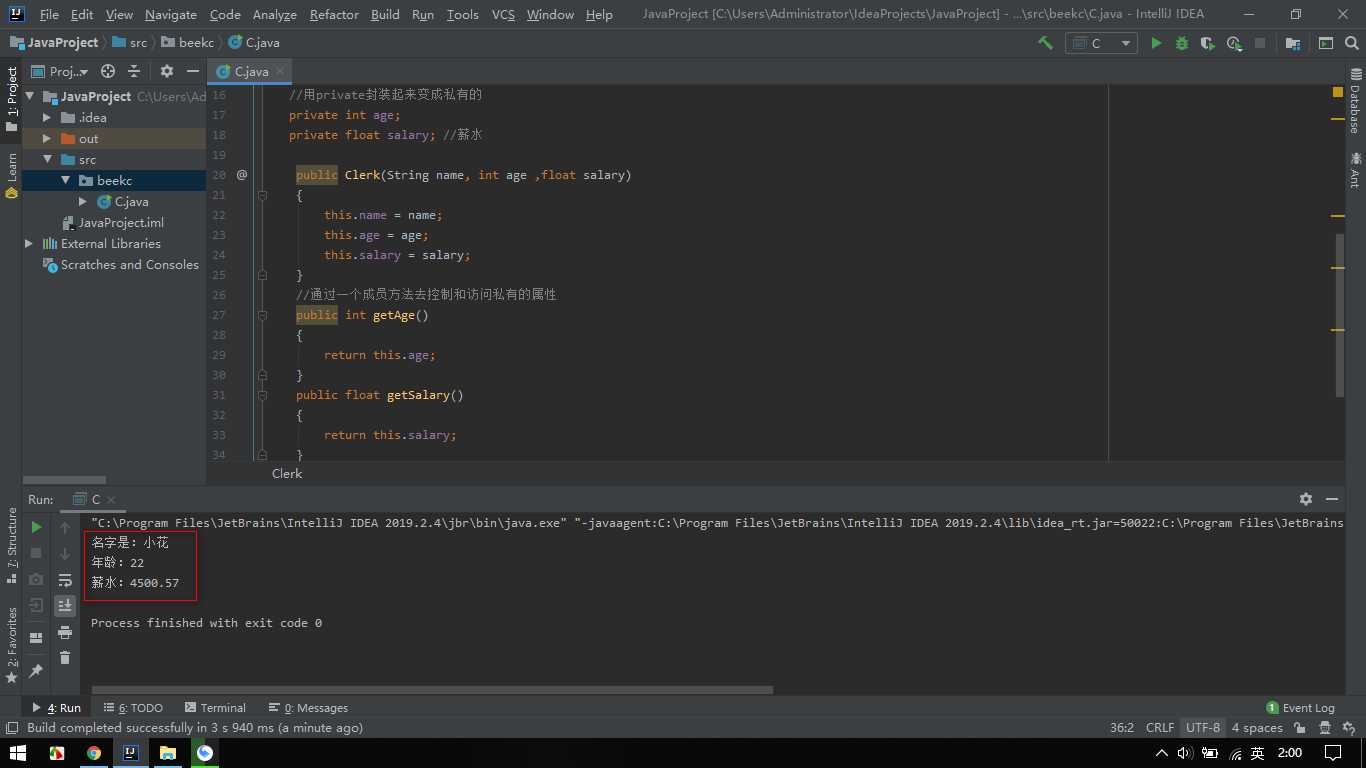The width and height of the screenshot is (1366, 768).
Task: Click Collapse All icon in Project panel
Action: [134, 71]
